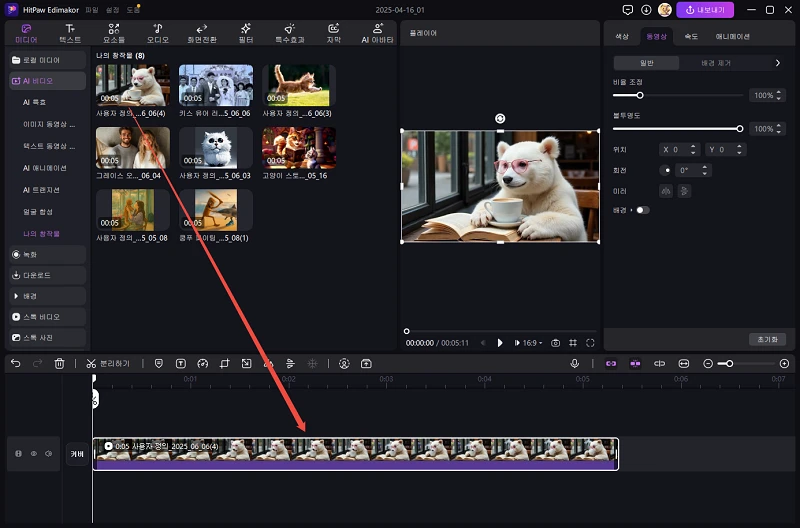The height and width of the screenshot is (528, 800).
Task: Toggle the 배경 (background) switch
Action: point(641,210)
